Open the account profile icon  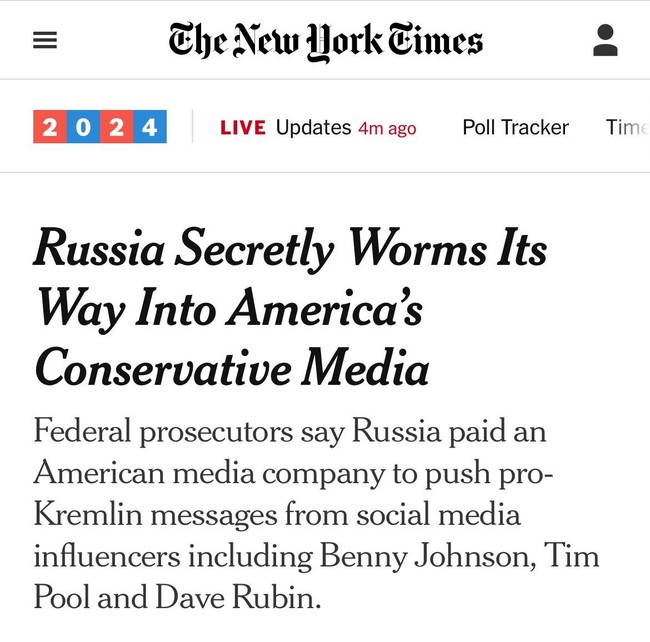[605, 40]
